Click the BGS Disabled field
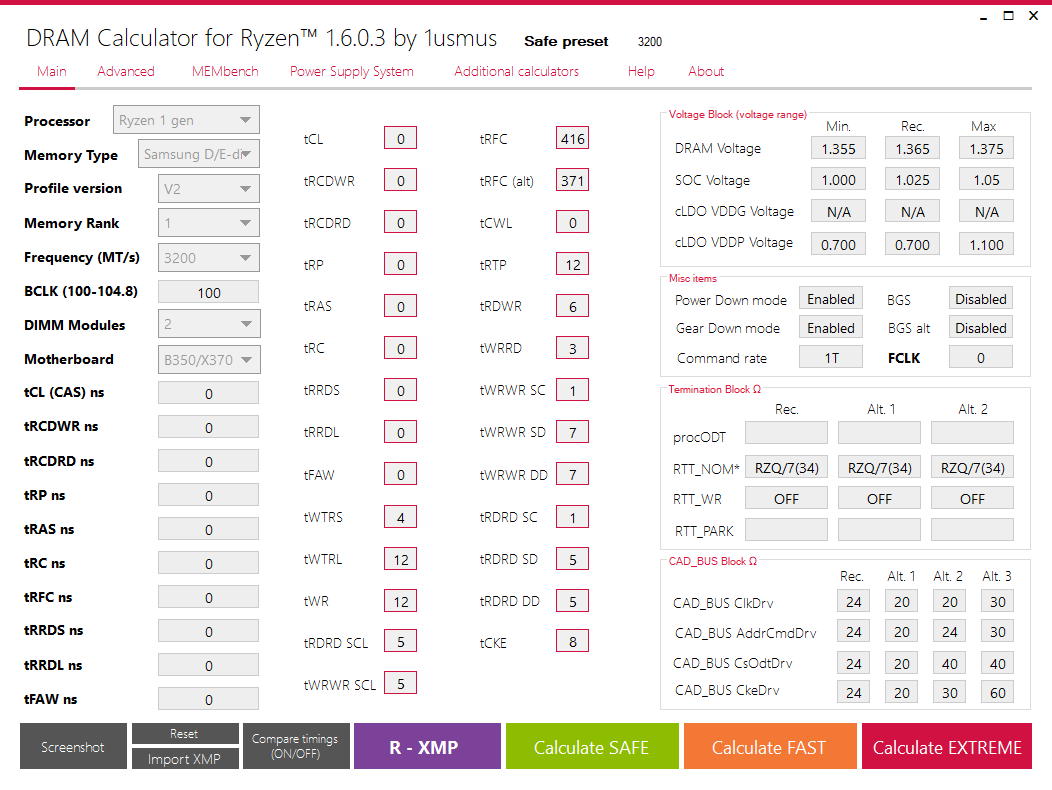Screen dimensions: 1052x790 point(981,299)
